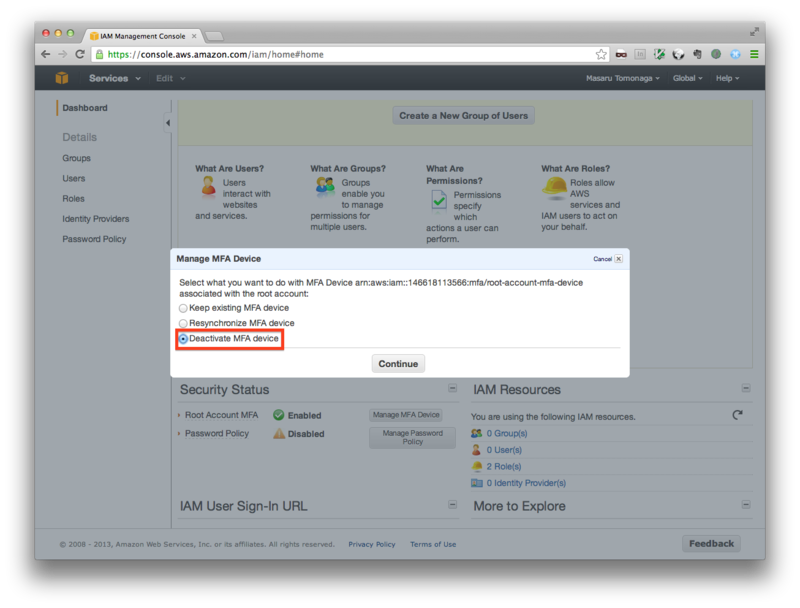This screenshot has width=800, height=608.
Task: Open the Terms of Use link
Action: click(433, 544)
